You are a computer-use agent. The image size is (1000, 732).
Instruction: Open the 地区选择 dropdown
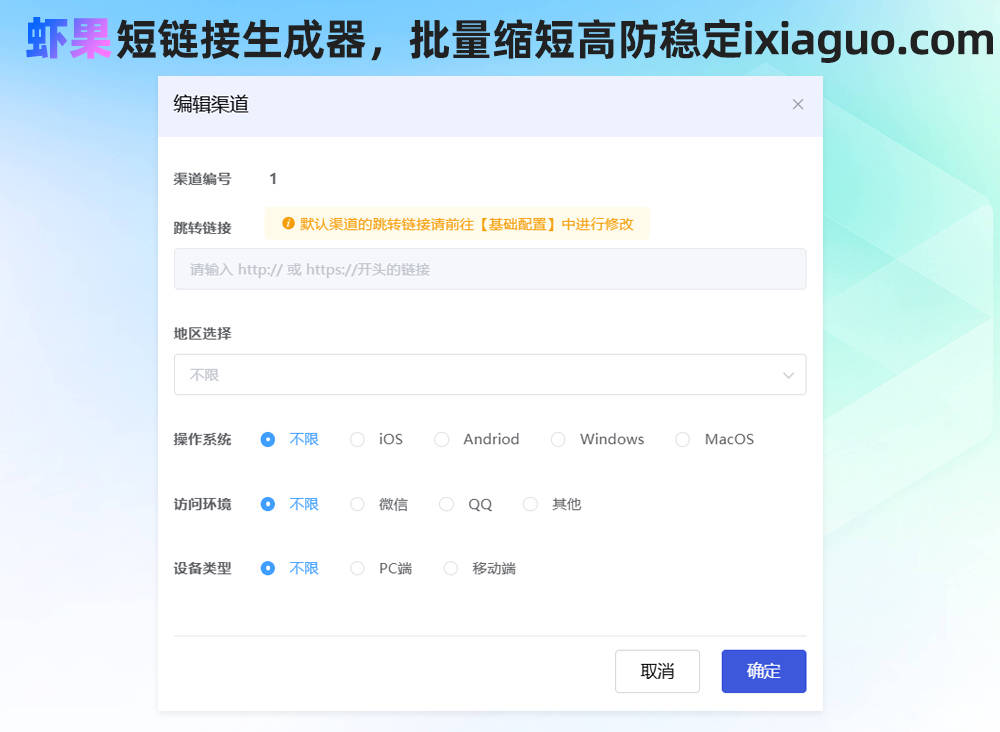tap(490, 374)
